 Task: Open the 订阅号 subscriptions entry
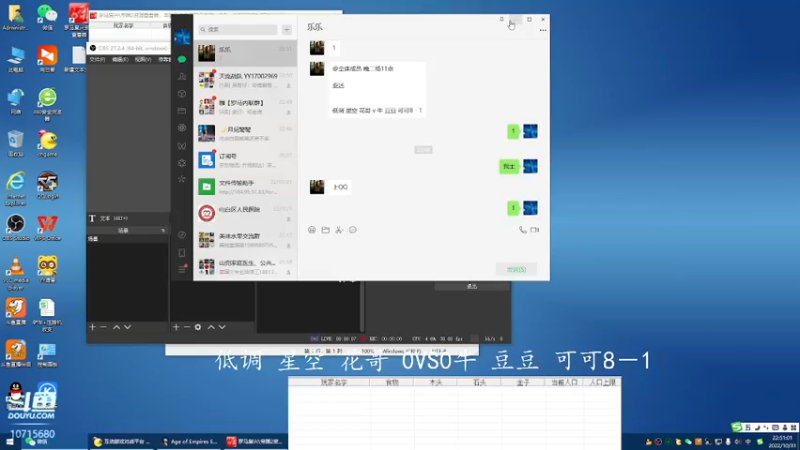pyautogui.click(x=245, y=160)
